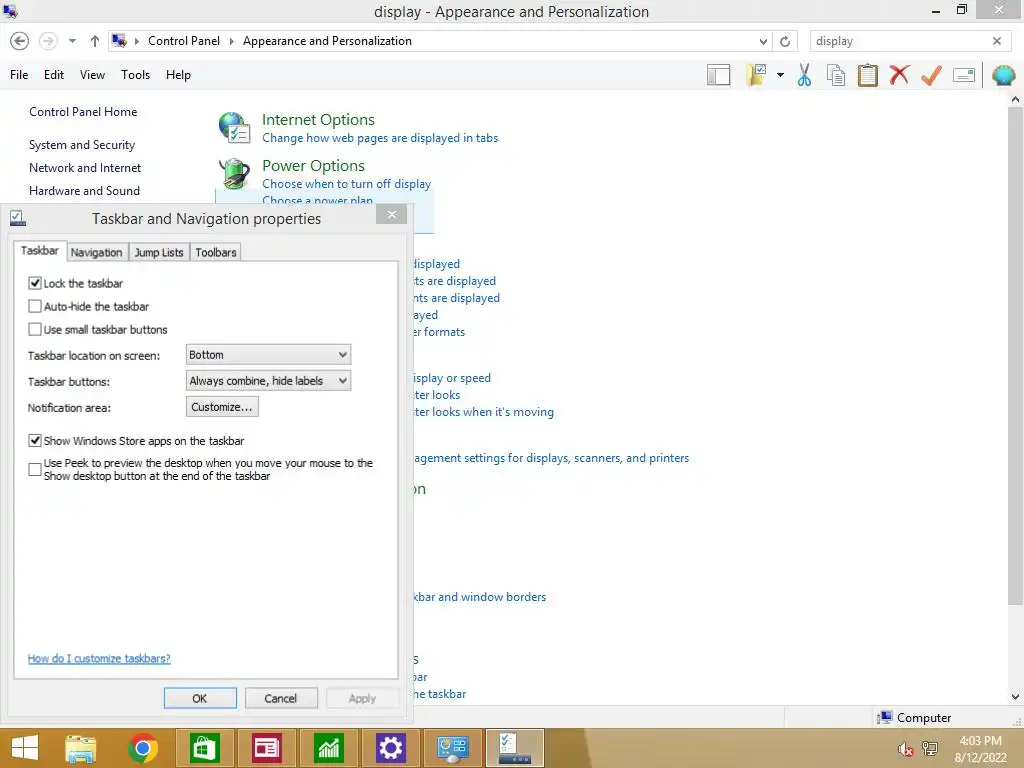The height and width of the screenshot is (768, 1024).
Task: Open Power Options heading link
Action: pos(313,166)
